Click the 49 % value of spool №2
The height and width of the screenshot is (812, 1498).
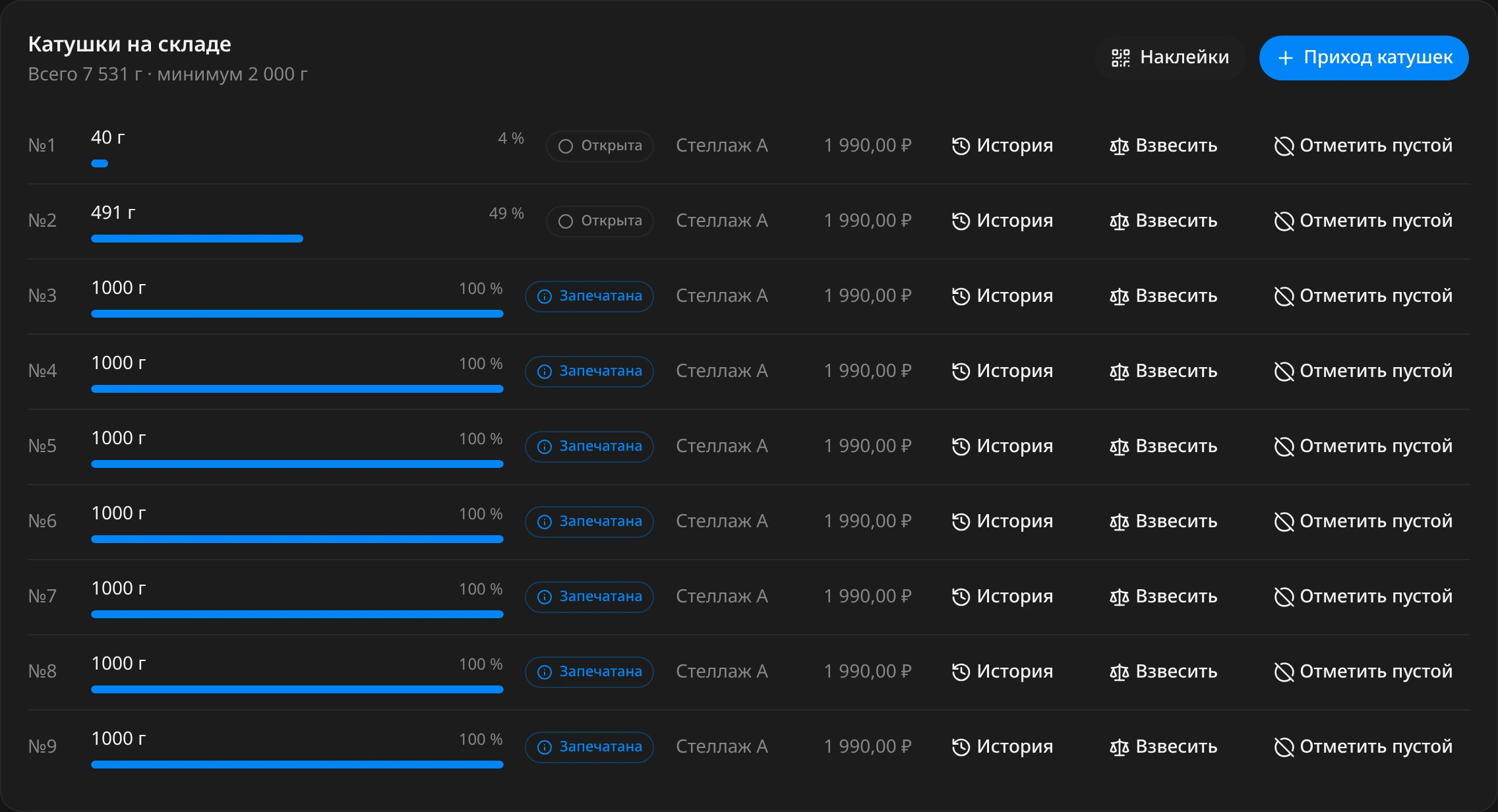pyautogui.click(x=506, y=214)
